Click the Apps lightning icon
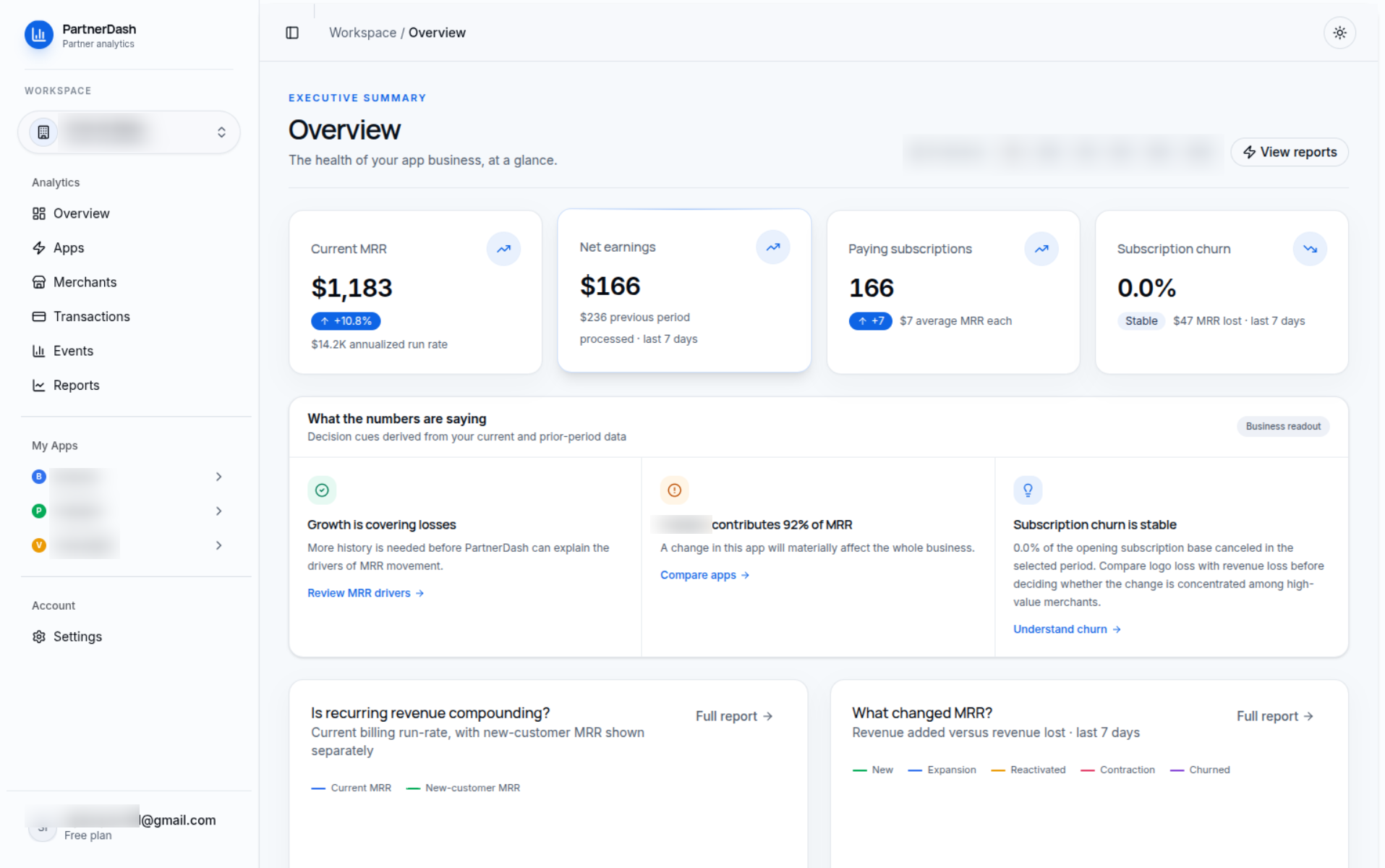The width and height of the screenshot is (1385, 868). point(39,248)
